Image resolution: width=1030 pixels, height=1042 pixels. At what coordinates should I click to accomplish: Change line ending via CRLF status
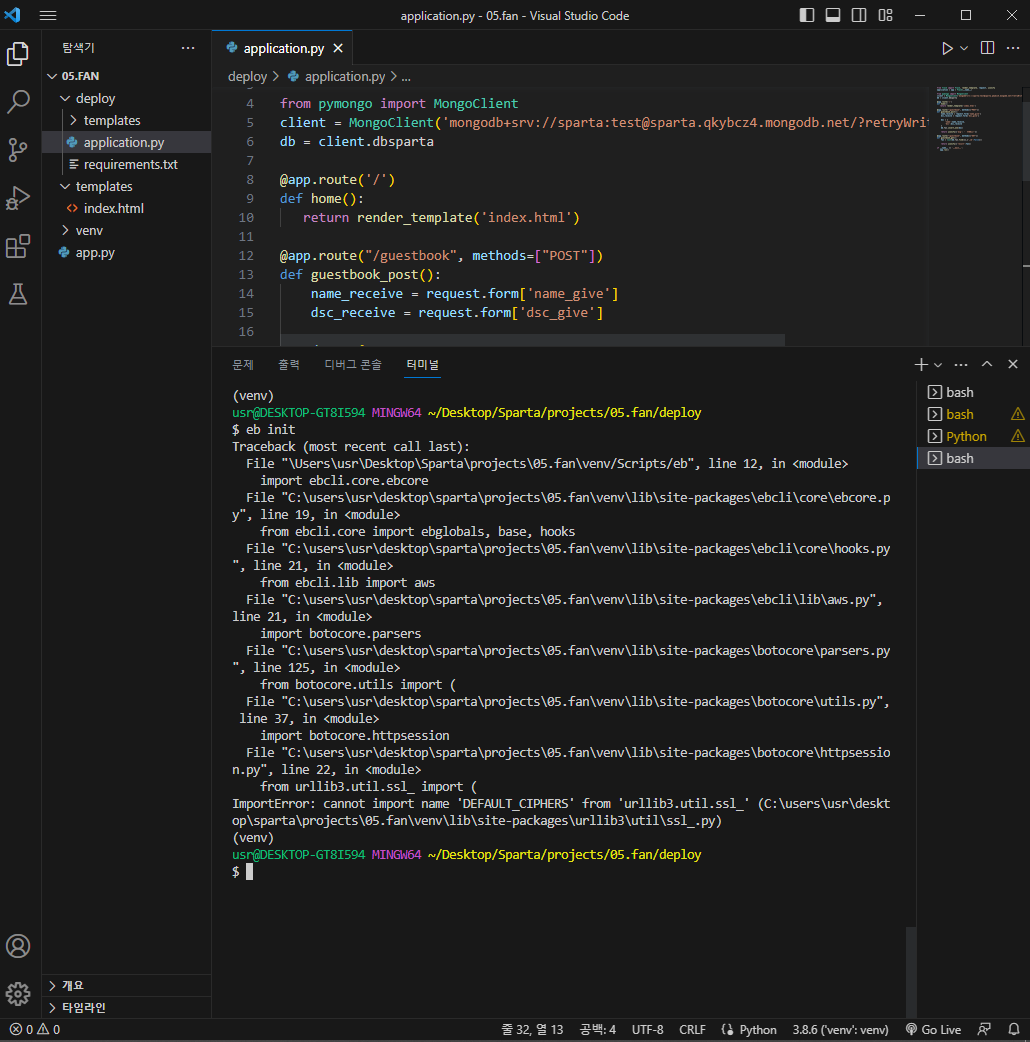[692, 1029]
